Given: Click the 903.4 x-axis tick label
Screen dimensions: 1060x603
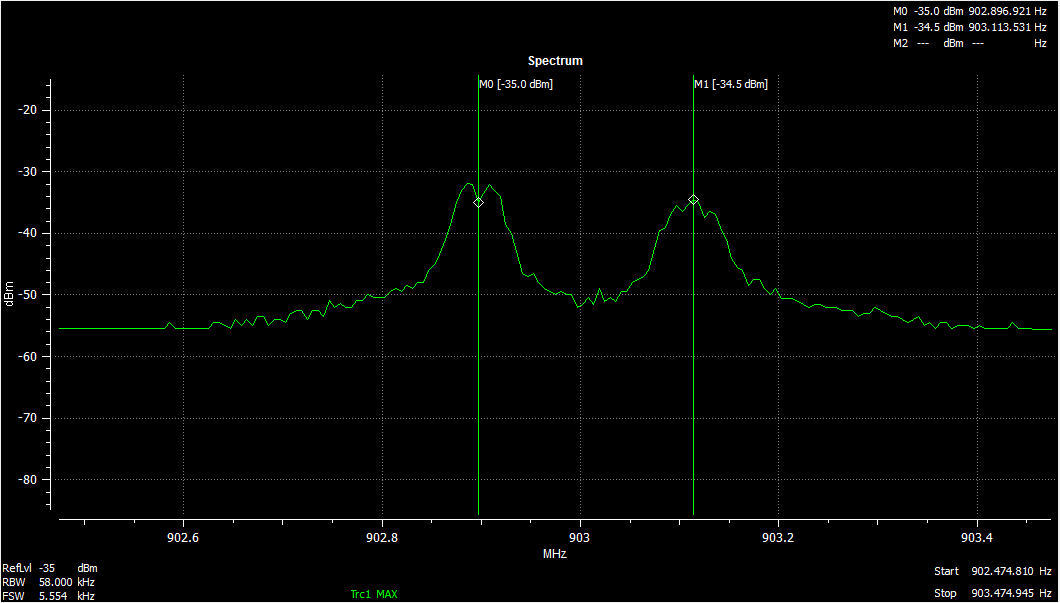Looking at the screenshot, I should pyautogui.click(x=978, y=538).
